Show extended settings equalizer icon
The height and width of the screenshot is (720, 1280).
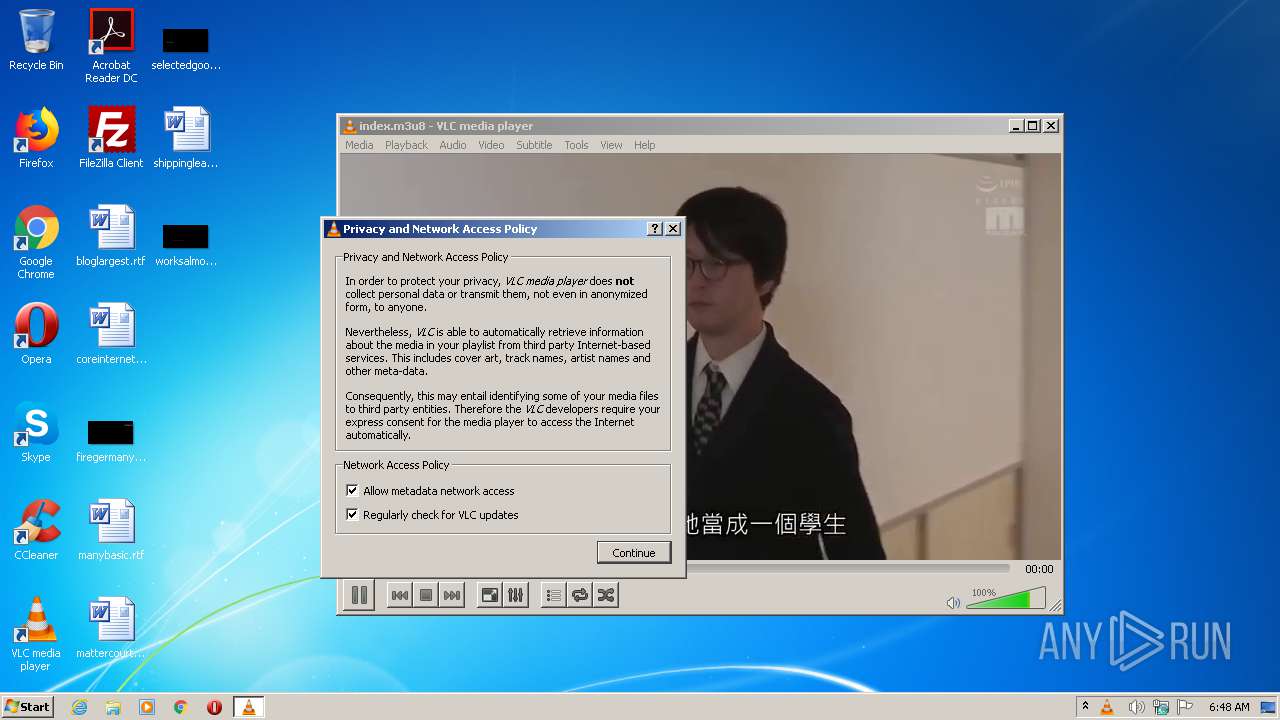pos(515,595)
